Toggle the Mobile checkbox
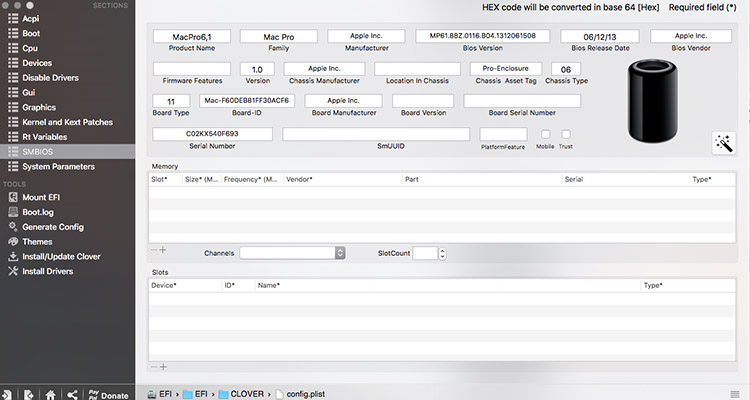 (545, 134)
